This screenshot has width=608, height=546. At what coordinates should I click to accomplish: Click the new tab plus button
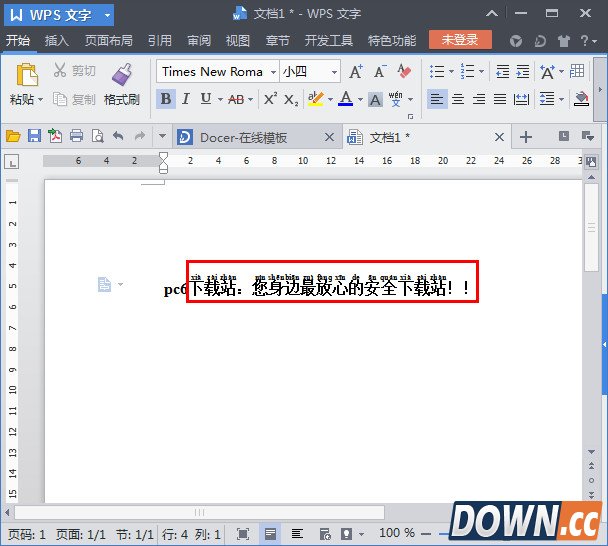(526, 137)
